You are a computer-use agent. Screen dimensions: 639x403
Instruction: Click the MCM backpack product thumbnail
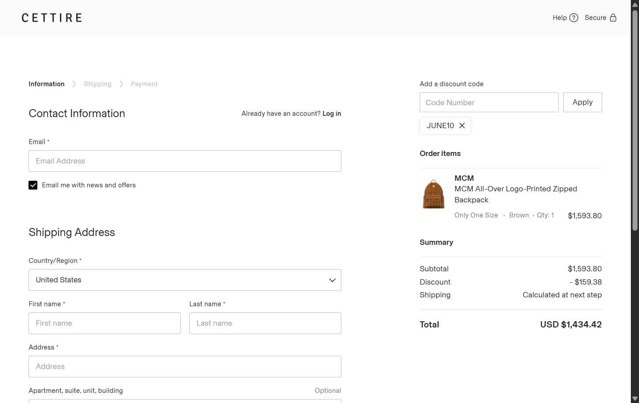tap(433, 194)
